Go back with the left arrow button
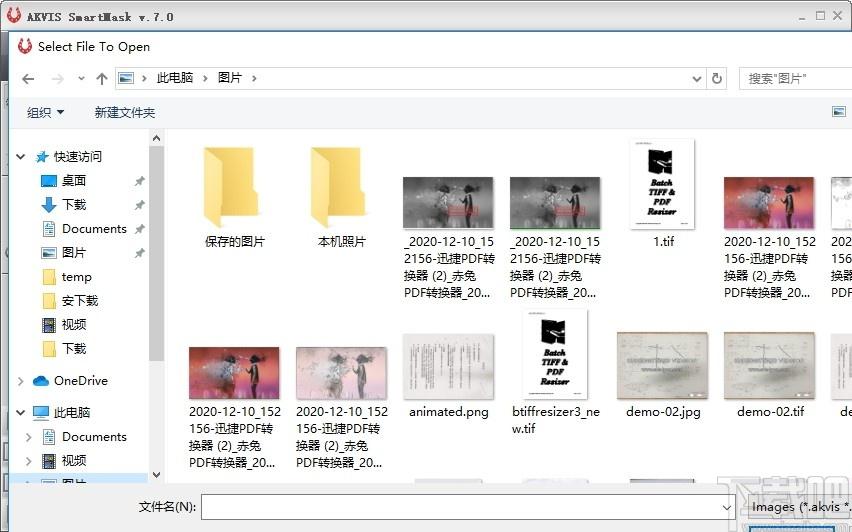This screenshot has height=532, width=852. [x=28, y=79]
